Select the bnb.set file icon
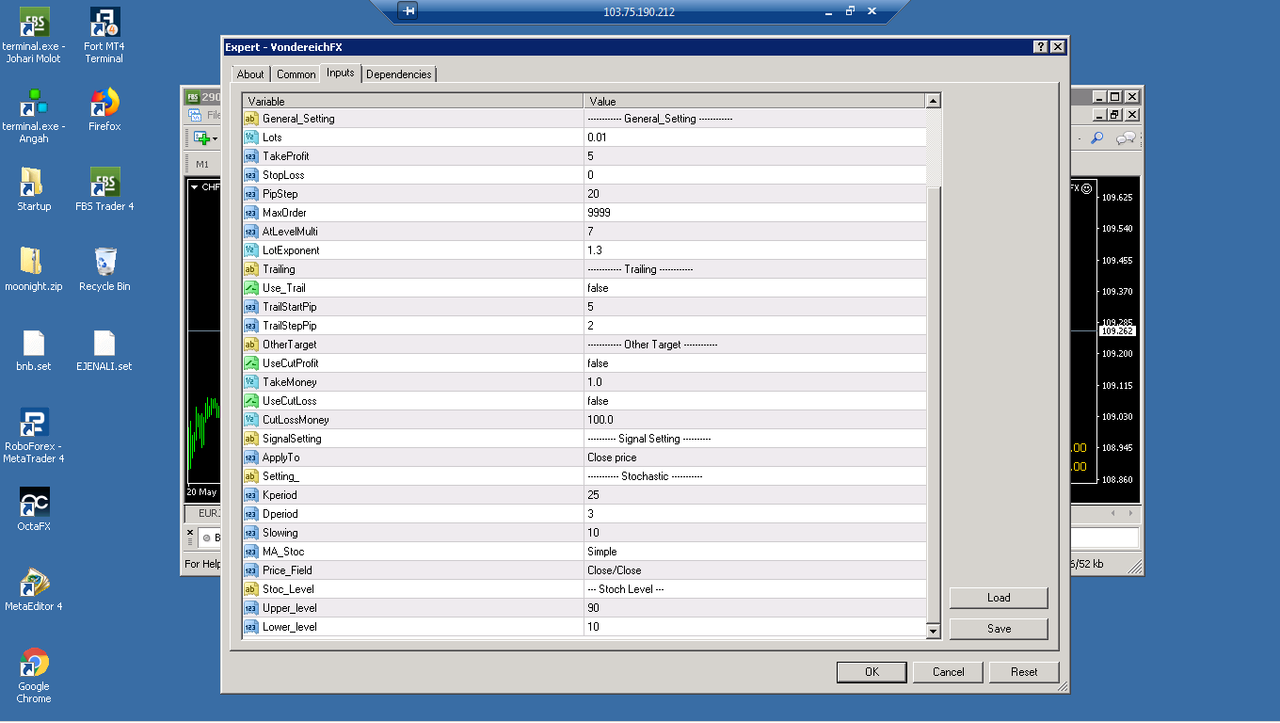 pyautogui.click(x=33, y=350)
